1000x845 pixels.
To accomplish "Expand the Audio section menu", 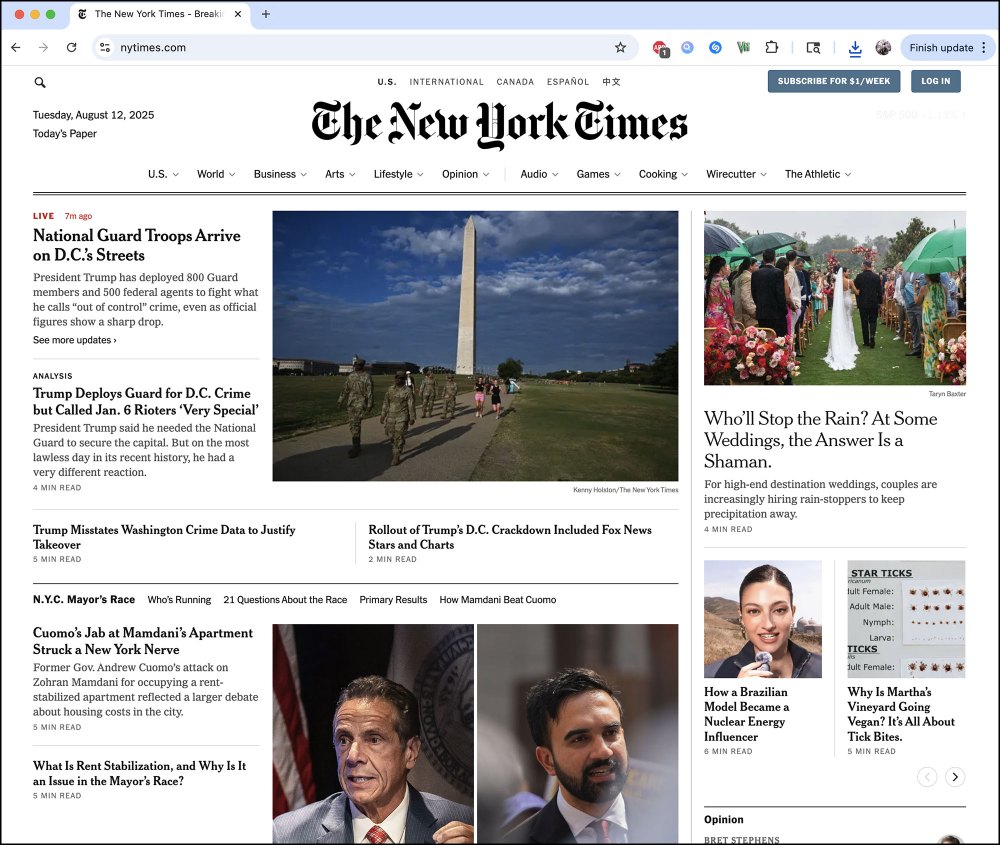I will 539,174.
